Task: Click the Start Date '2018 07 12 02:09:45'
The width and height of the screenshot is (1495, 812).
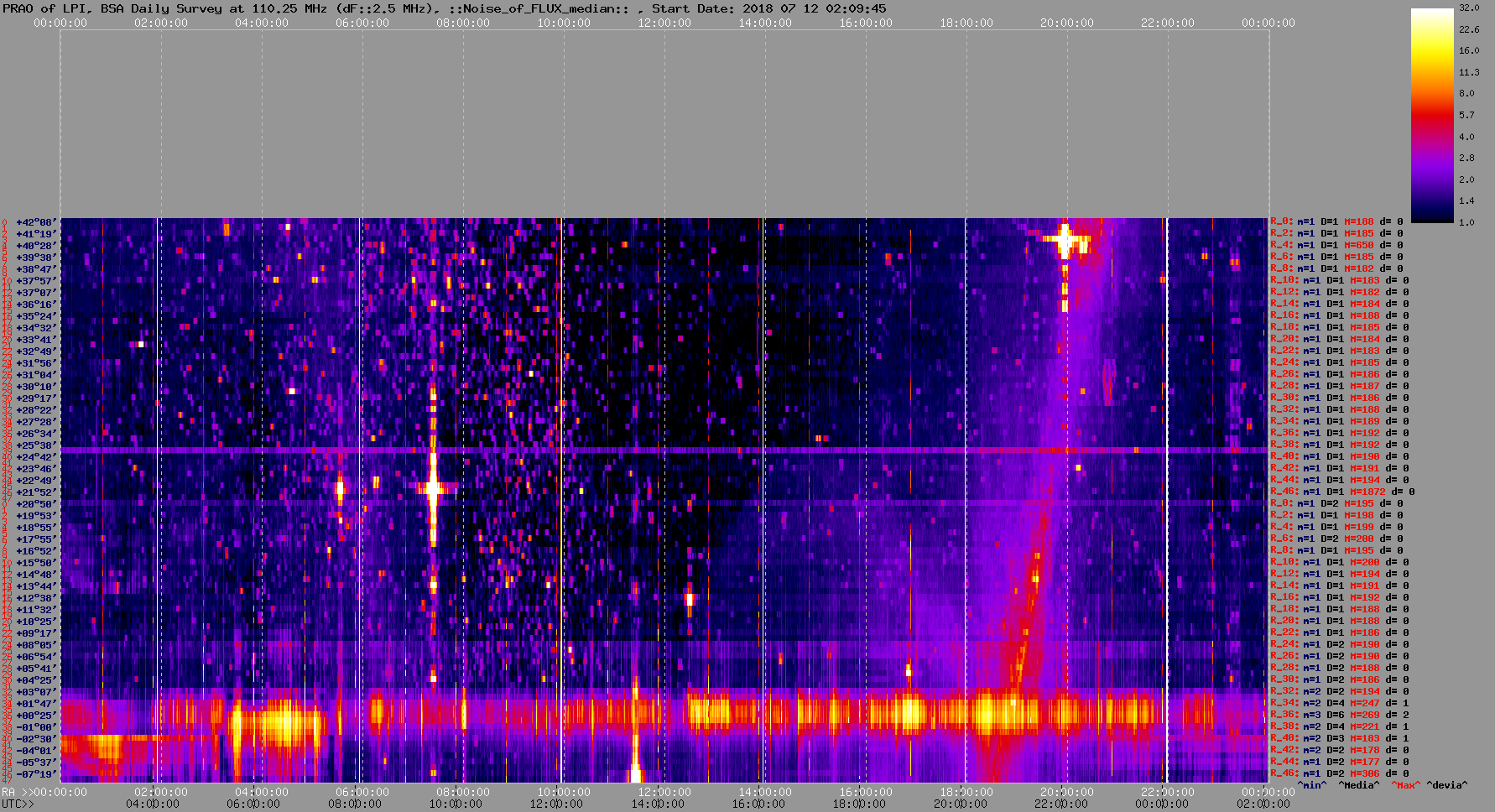Action: coord(814,8)
